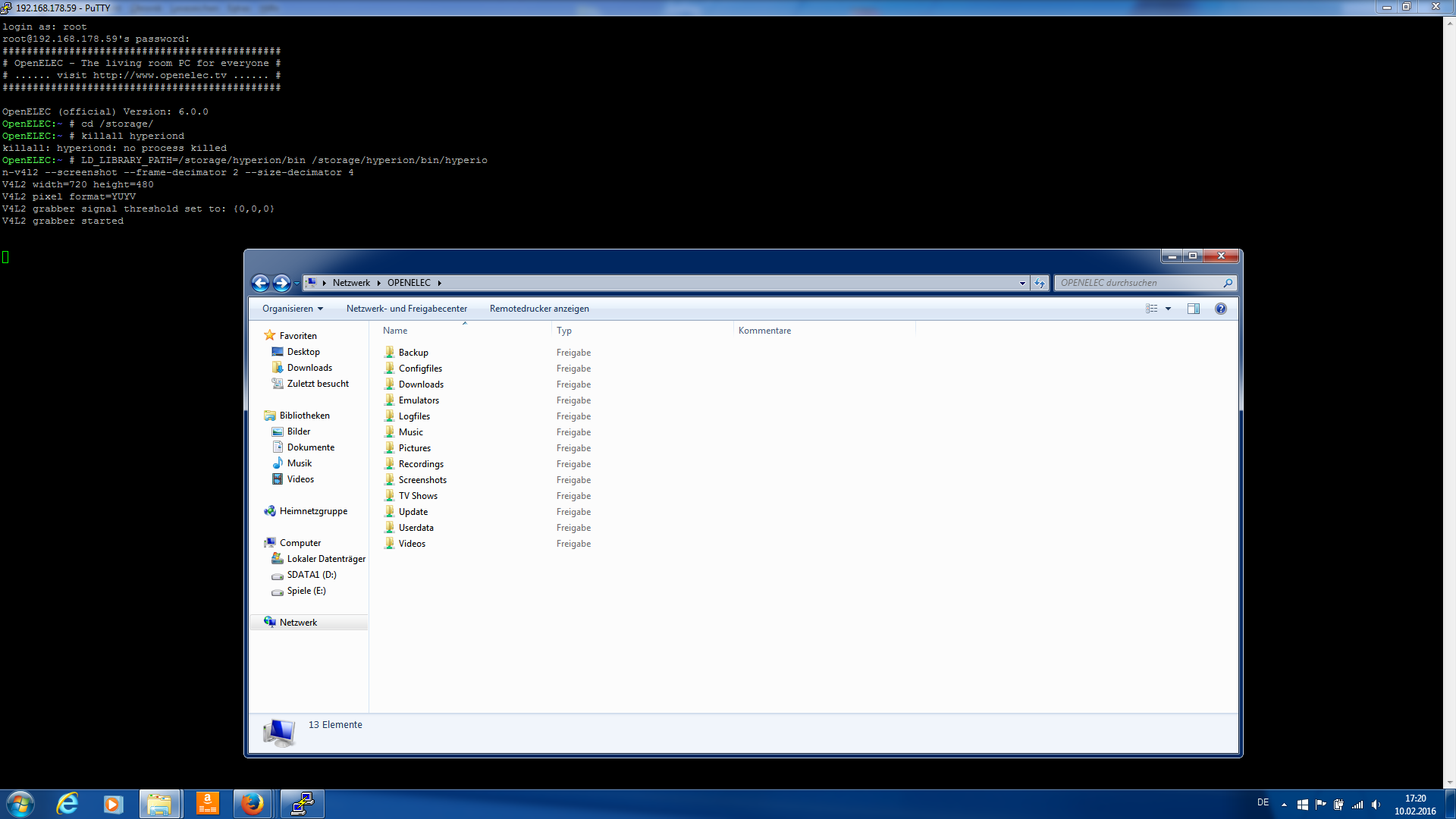
Task: Toggle the preview pane icon
Action: pos(1193,309)
